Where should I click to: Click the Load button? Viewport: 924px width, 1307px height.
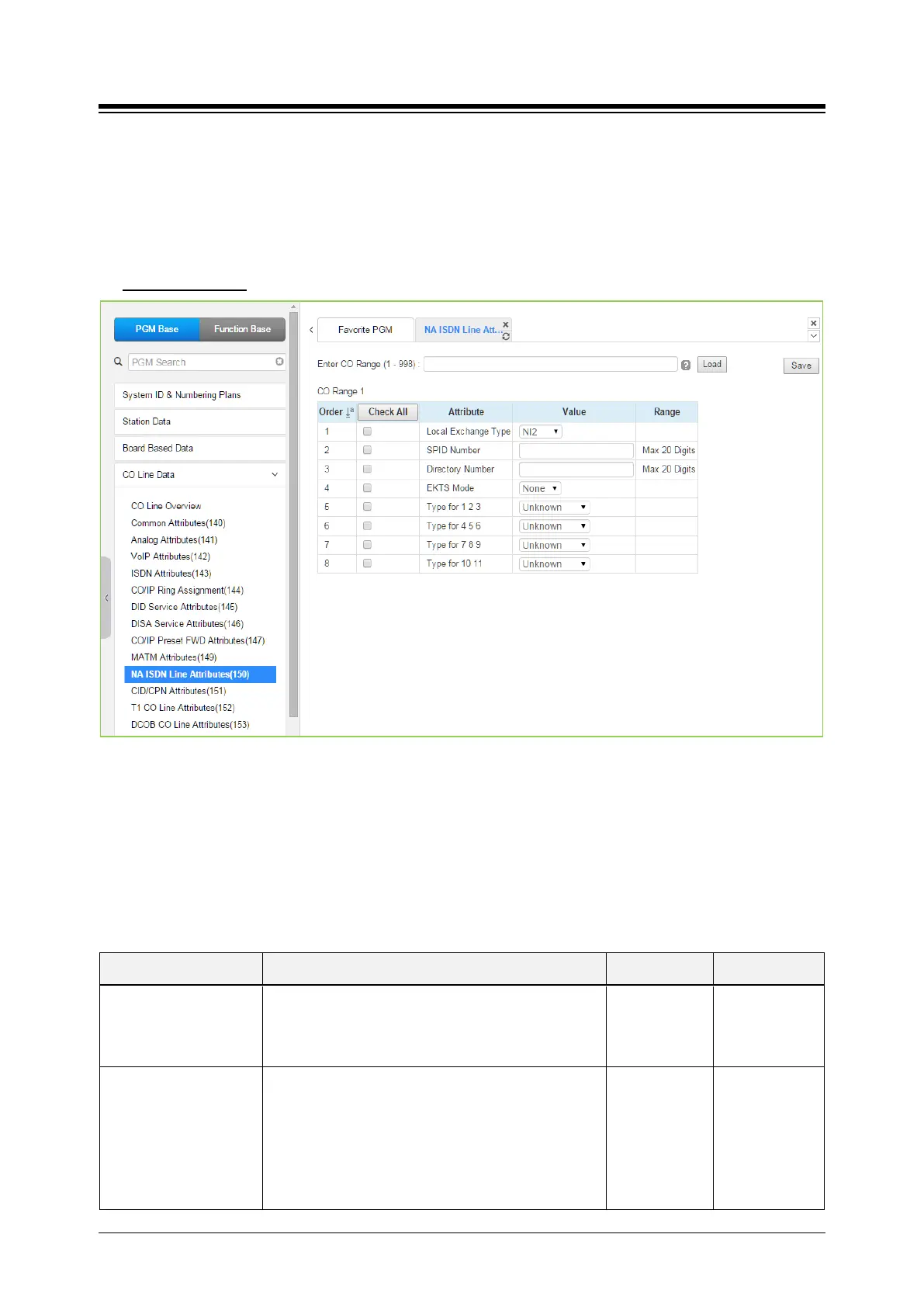click(x=711, y=365)
